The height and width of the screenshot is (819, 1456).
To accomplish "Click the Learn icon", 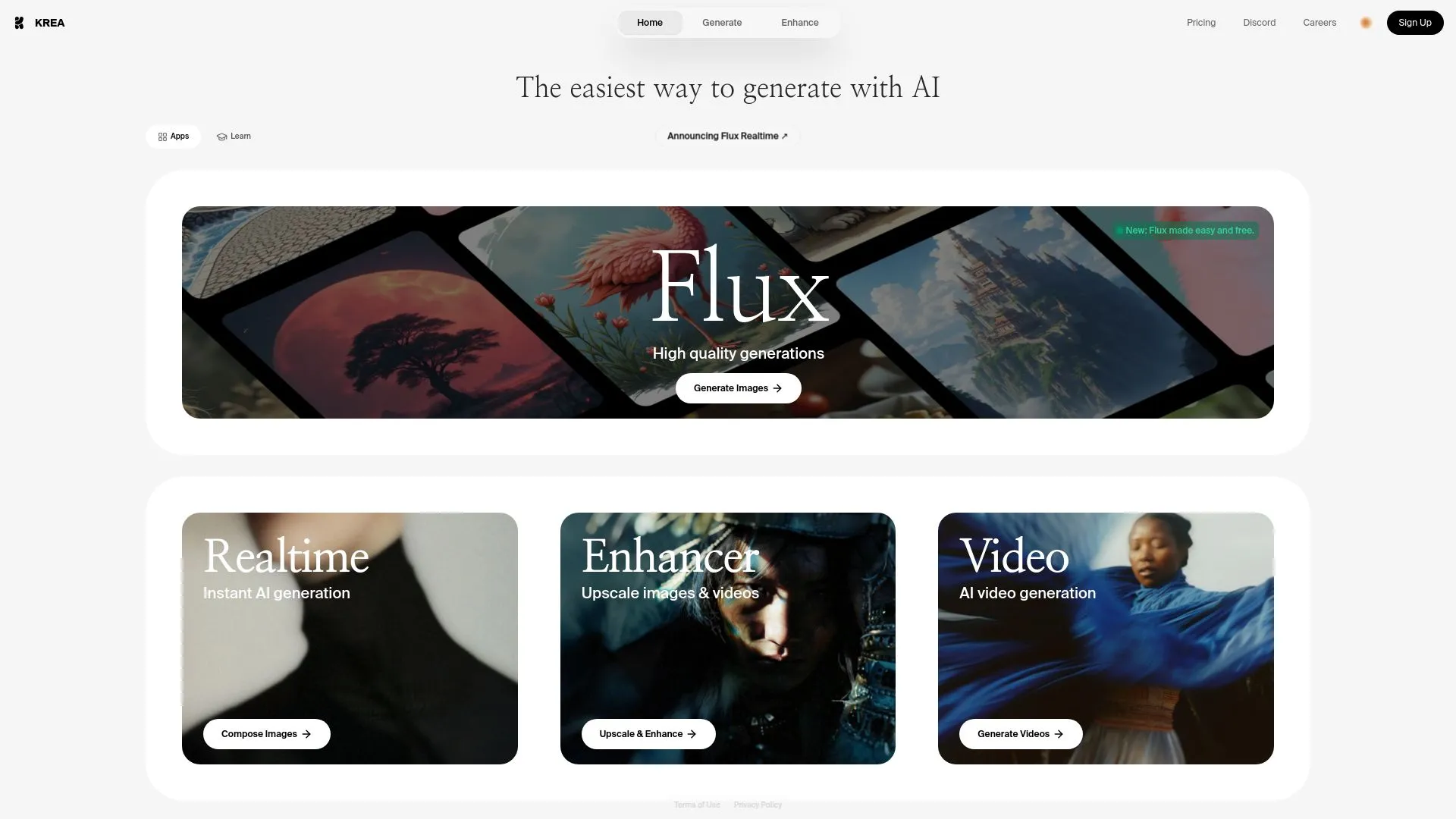I will 221,136.
